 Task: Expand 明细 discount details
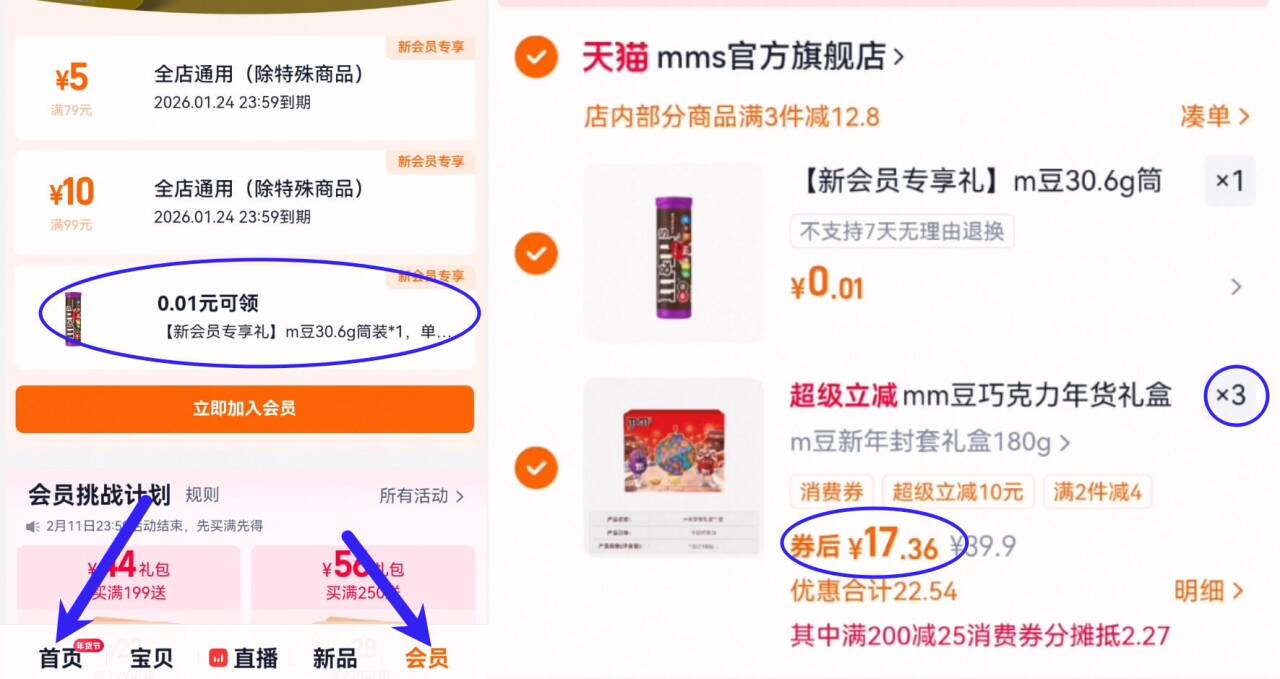tap(1210, 591)
